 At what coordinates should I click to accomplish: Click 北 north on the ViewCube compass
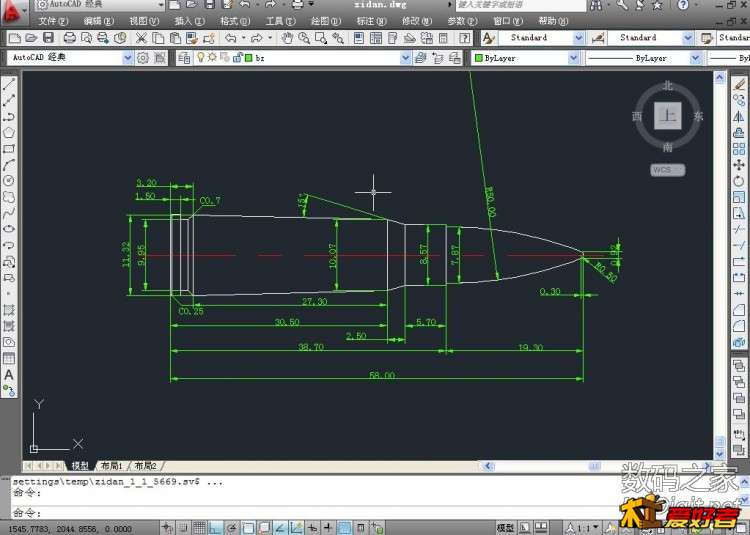coord(668,86)
